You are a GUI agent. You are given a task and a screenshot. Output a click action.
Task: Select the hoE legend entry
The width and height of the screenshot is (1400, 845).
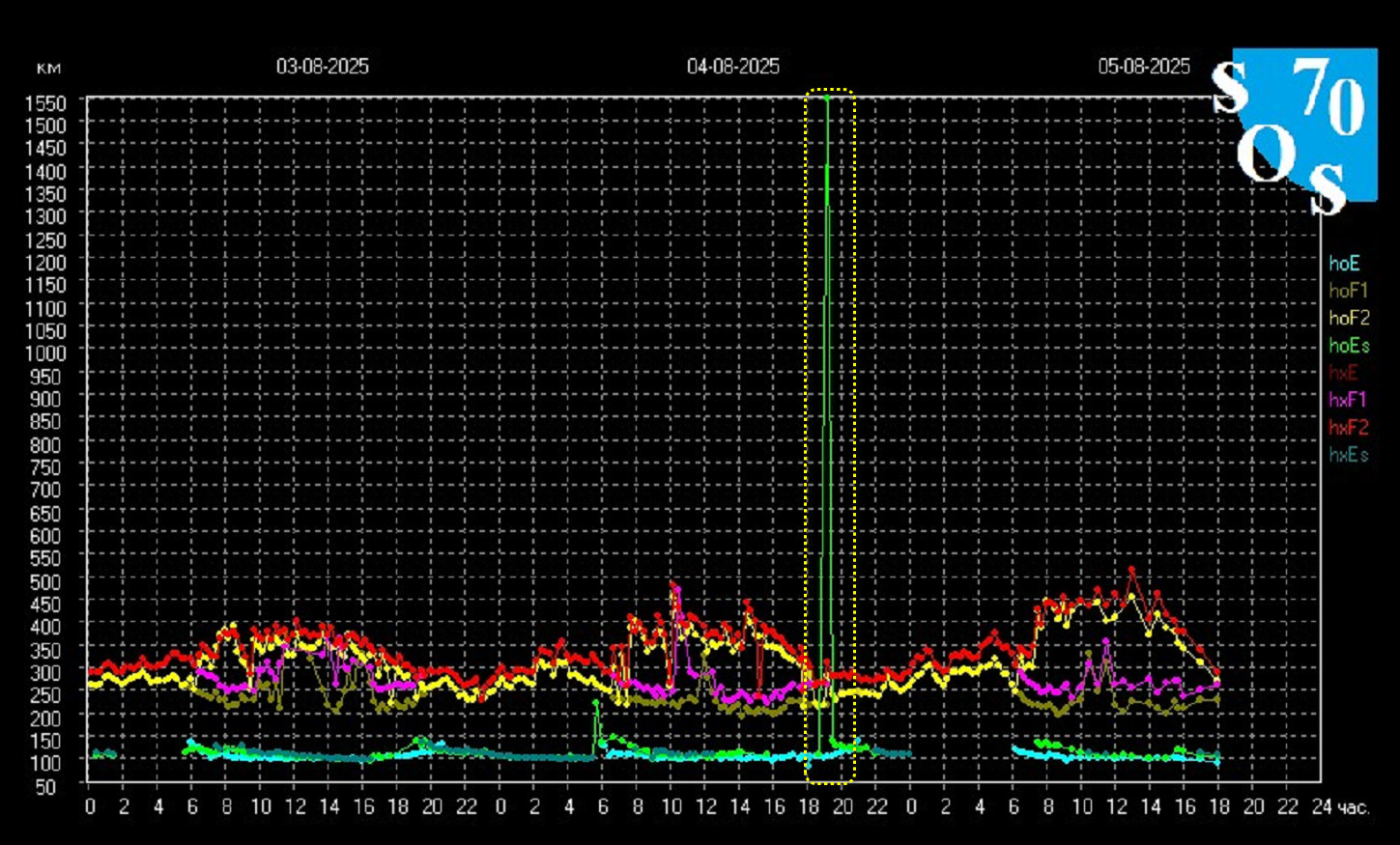point(1344,263)
